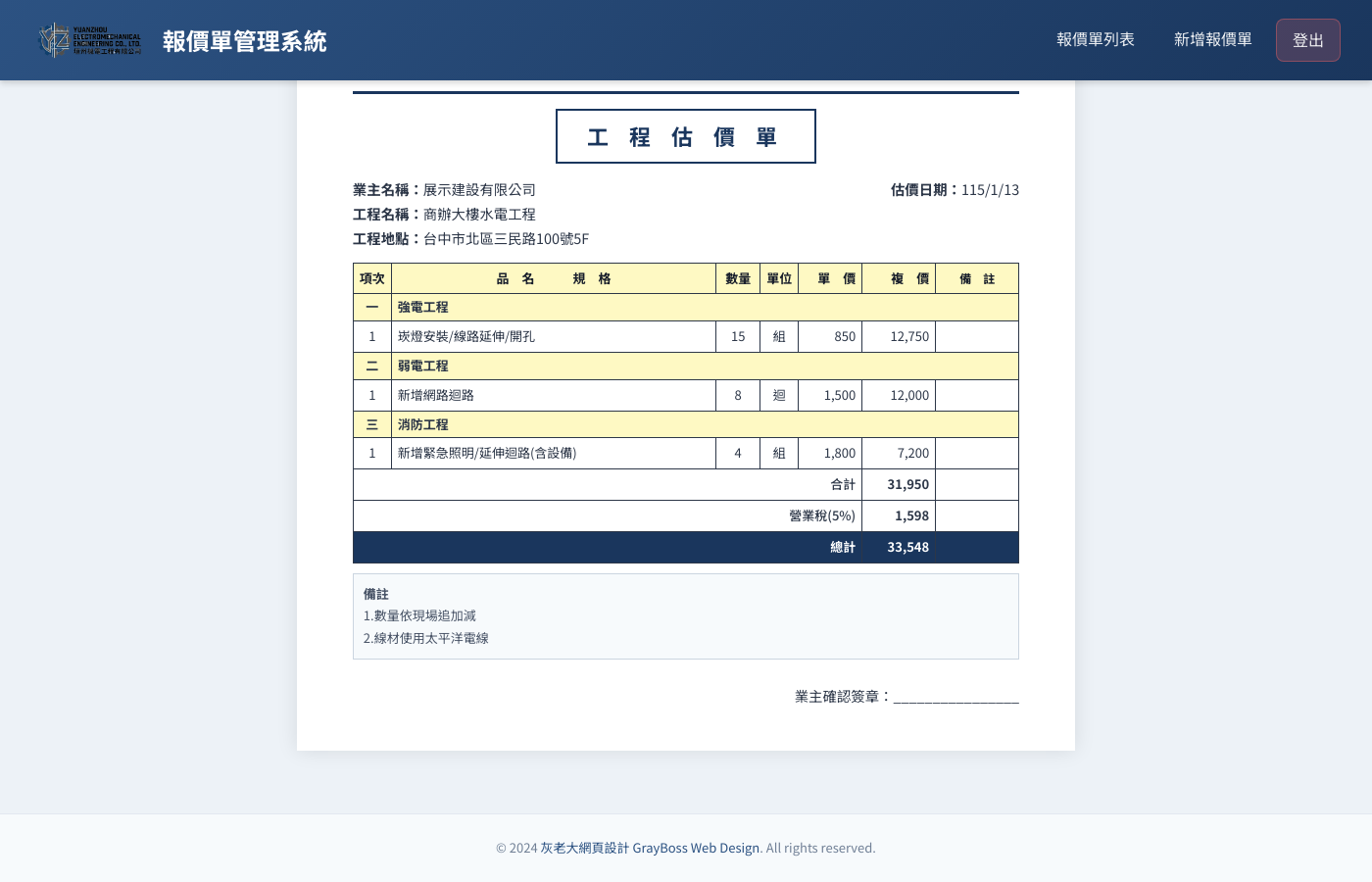This screenshot has height=882, width=1372.
Task: Click the 業主名稱 owner name 展示建設有限公司
Action: (478, 190)
